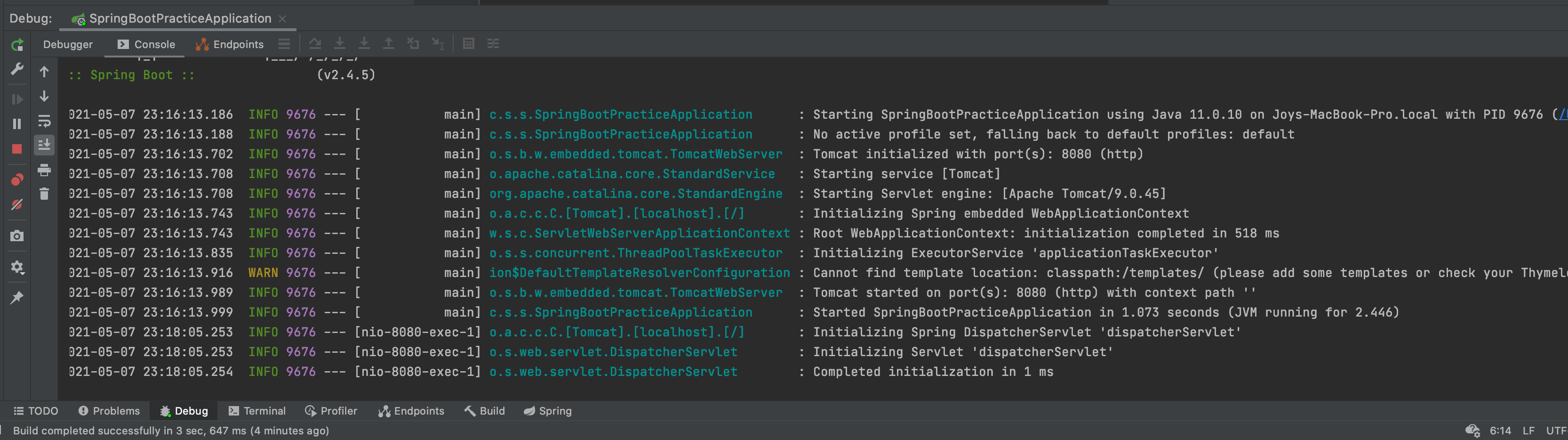Click the Step Into icon
Viewport: 1568px width, 440px height.
(340, 44)
